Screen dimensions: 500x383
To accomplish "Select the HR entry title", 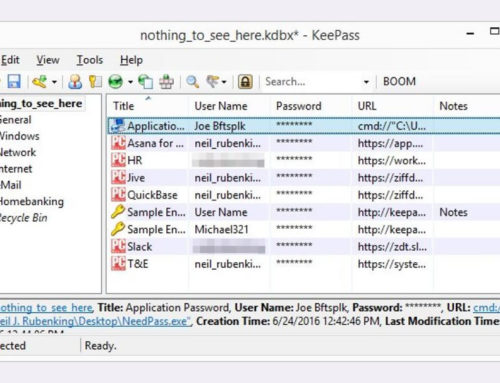I will (135, 160).
